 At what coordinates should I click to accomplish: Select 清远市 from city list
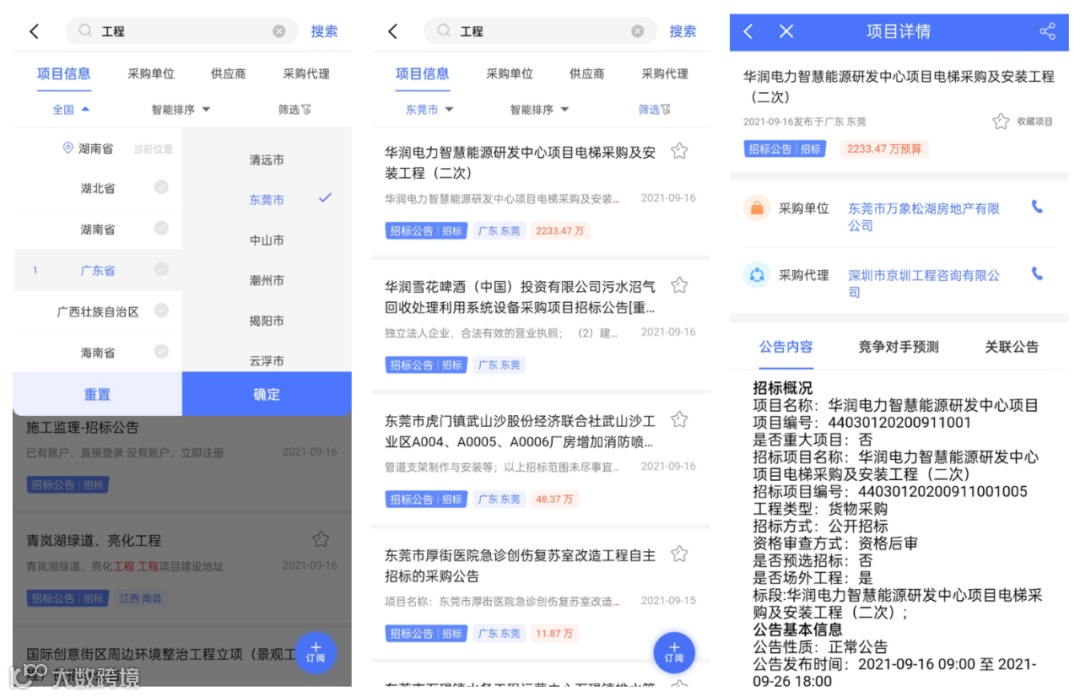tap(267, 160)
